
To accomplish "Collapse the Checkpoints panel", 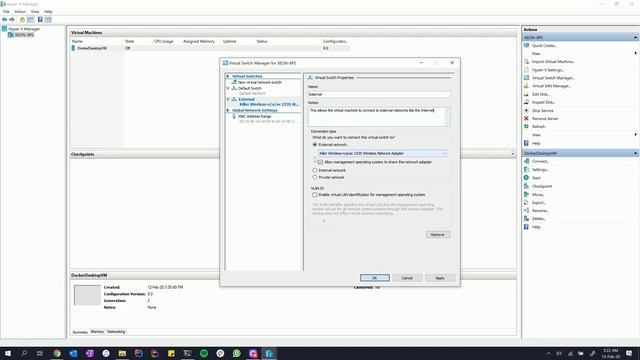I will (513, 154).
